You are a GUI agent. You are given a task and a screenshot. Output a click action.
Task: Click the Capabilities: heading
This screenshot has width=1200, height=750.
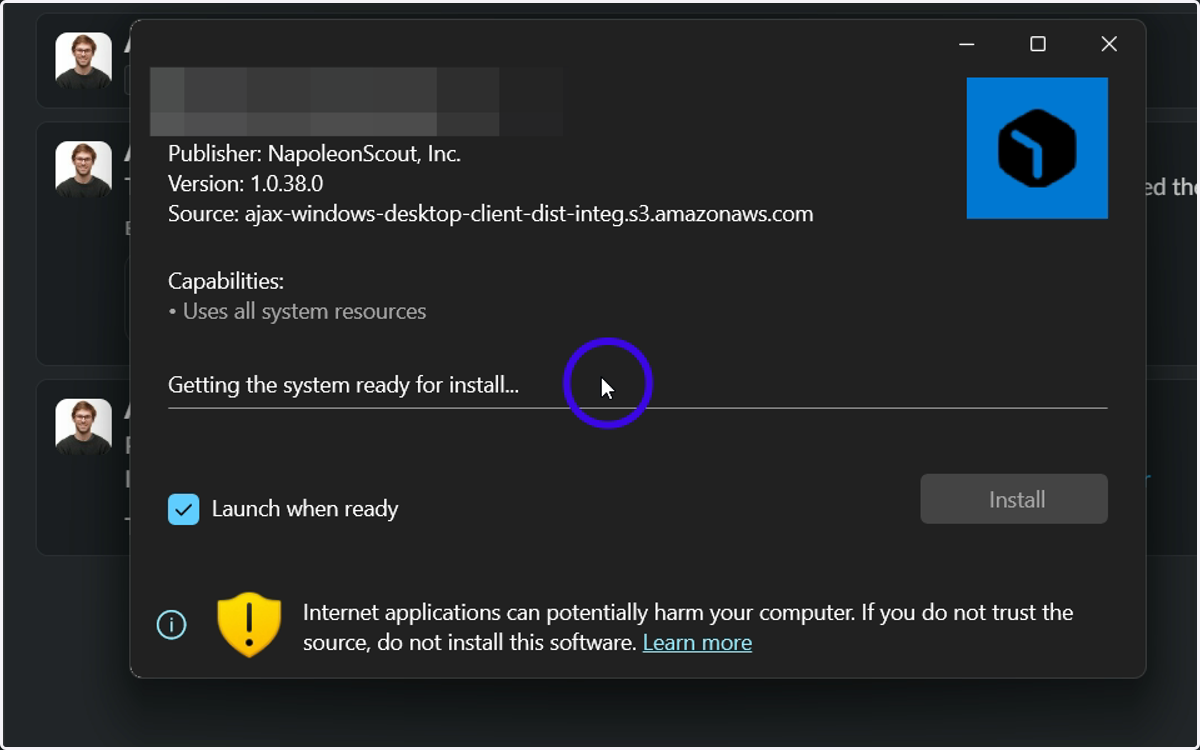click(x=226, y=282)
